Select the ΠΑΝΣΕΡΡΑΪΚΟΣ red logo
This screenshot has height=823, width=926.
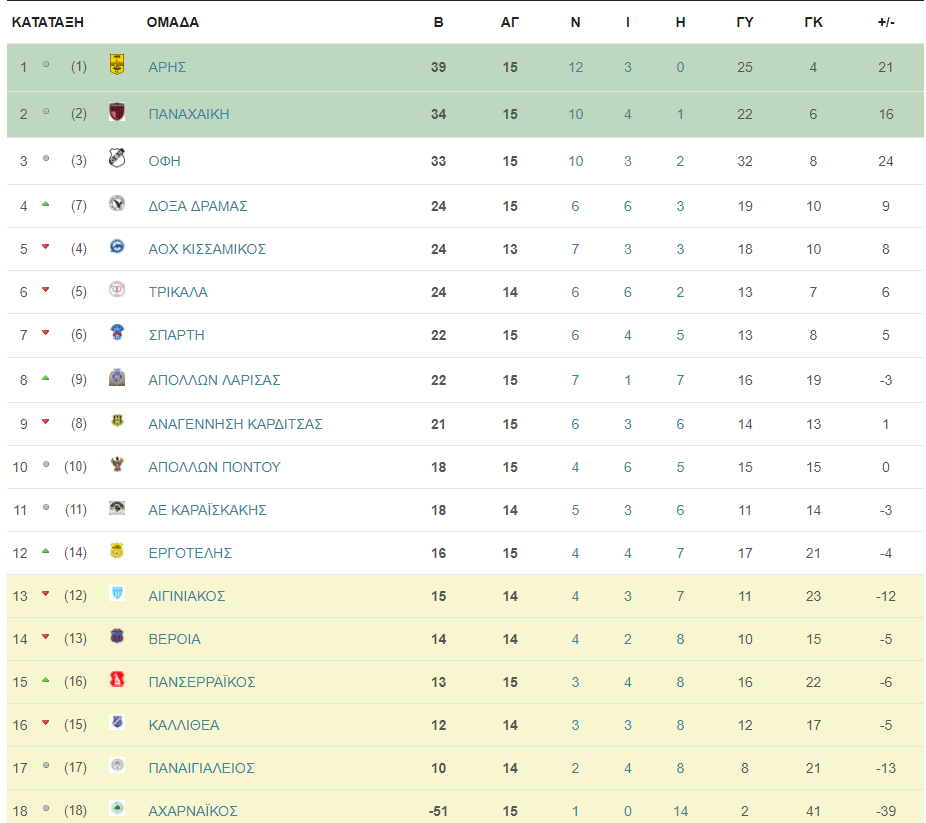[x=117, y=680]
